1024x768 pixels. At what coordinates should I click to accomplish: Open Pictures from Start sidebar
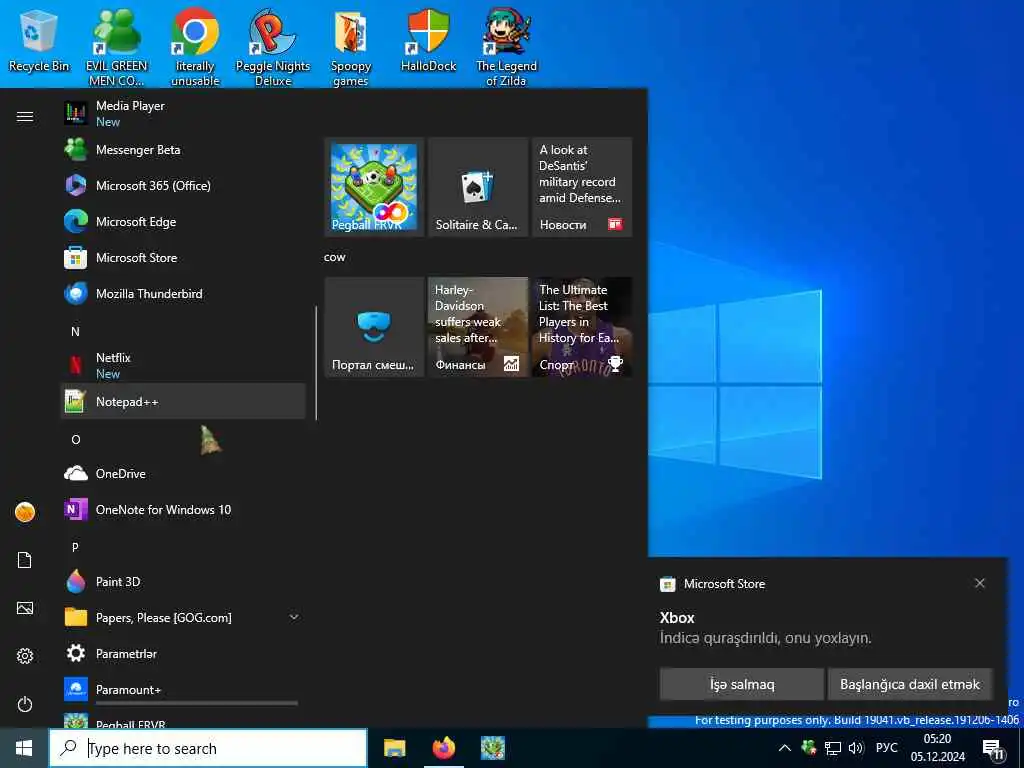coord(25,608)
